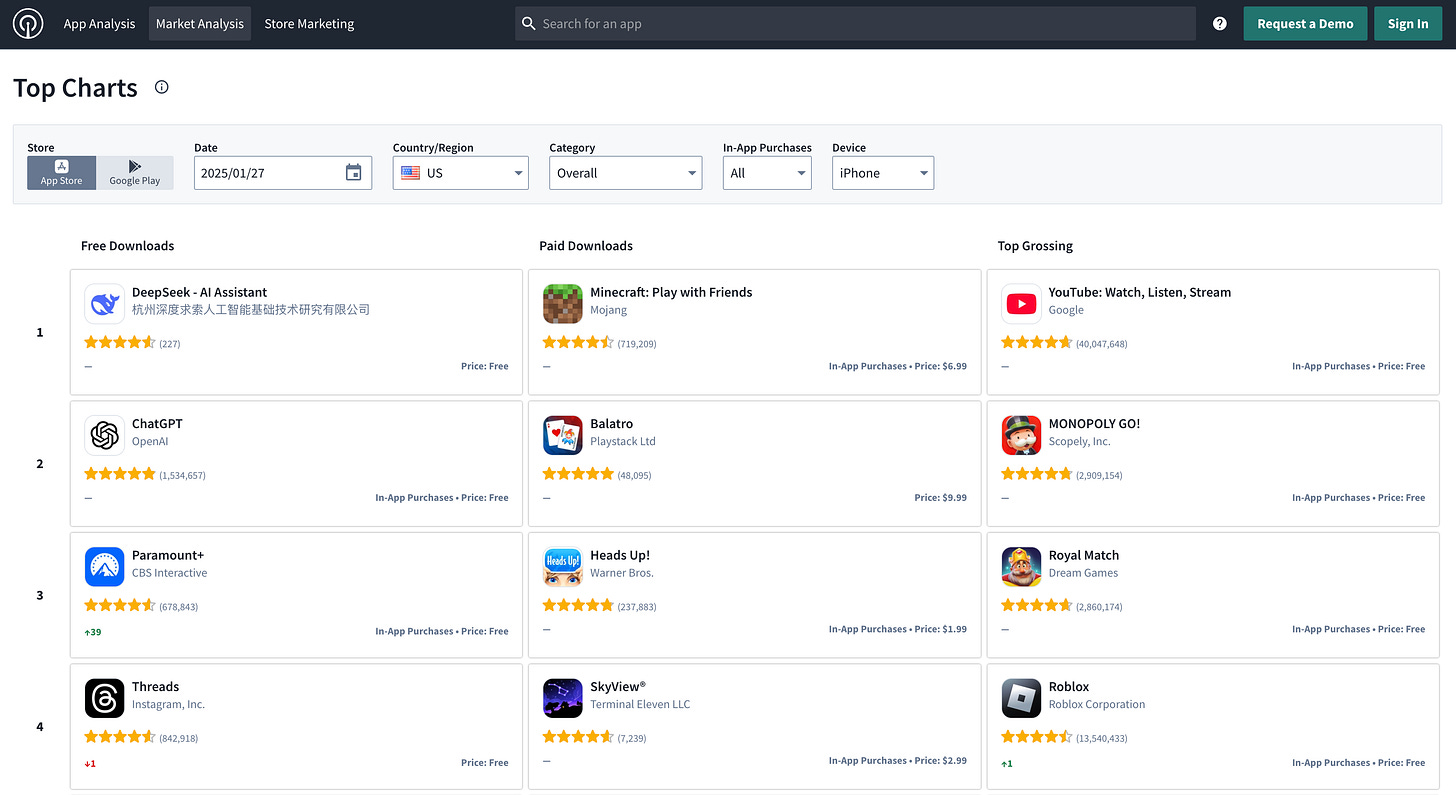This screenshot has width=1456, height=795.
Task: Click the Request a Demo button
Action: pos(1305,24)
